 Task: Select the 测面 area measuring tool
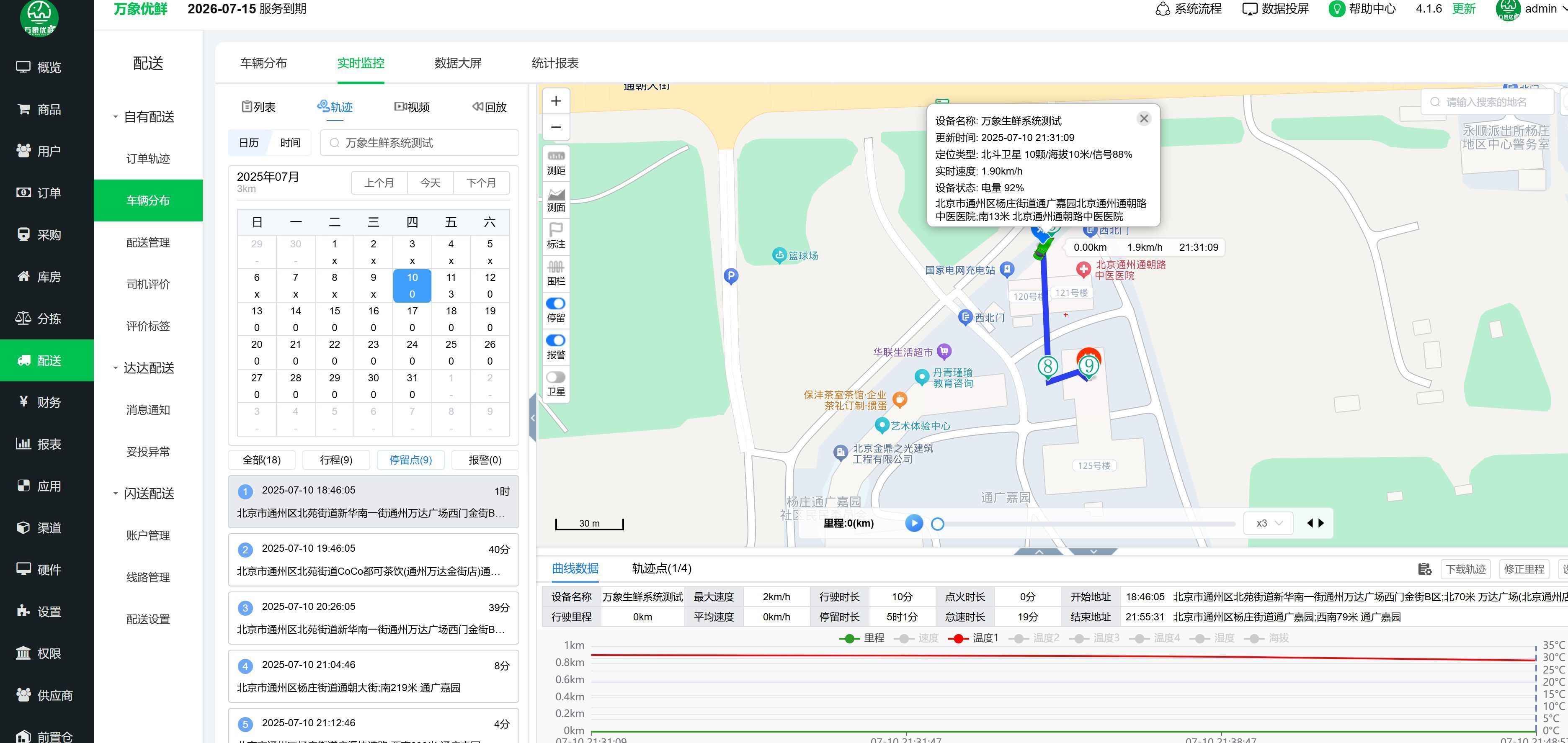pyautogui.click(x=556, y=200)
